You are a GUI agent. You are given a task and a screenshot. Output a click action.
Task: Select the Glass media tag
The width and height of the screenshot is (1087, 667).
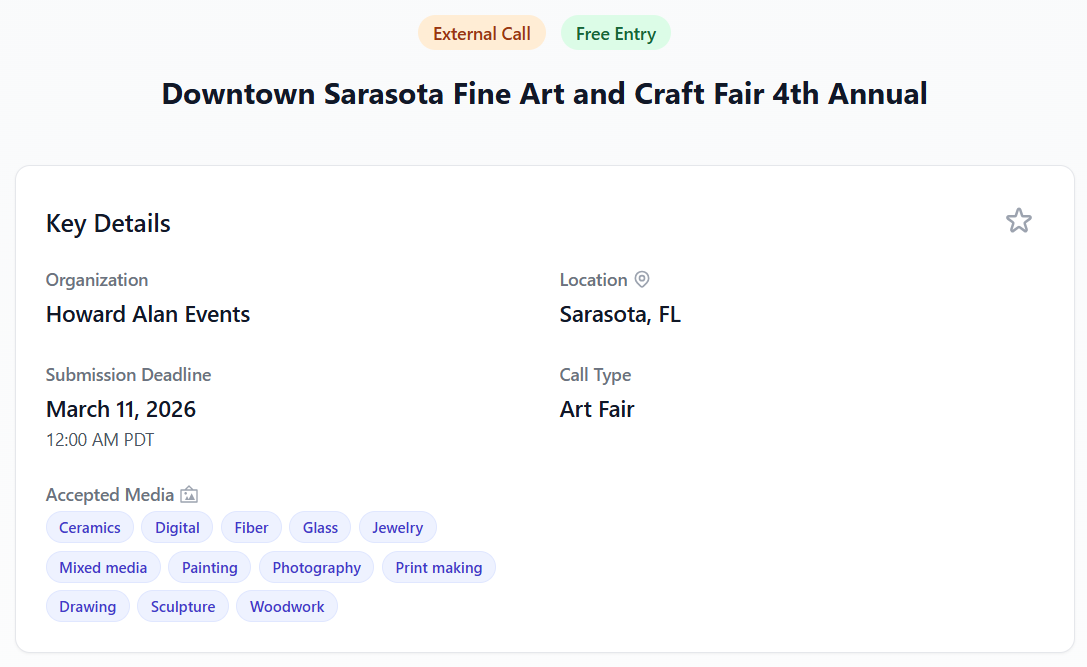(x=319, y=527)
